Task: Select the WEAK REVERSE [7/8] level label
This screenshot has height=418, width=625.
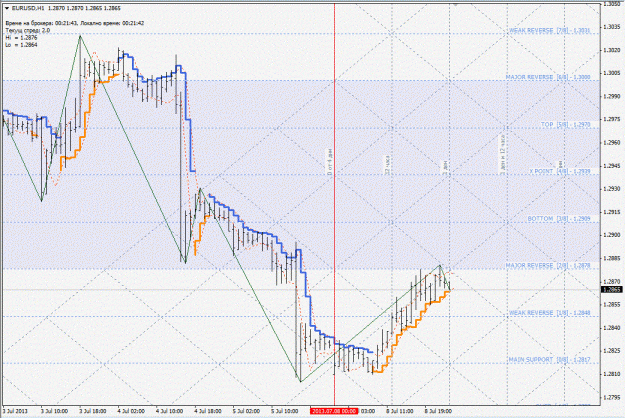Action: tap(549, 30)
